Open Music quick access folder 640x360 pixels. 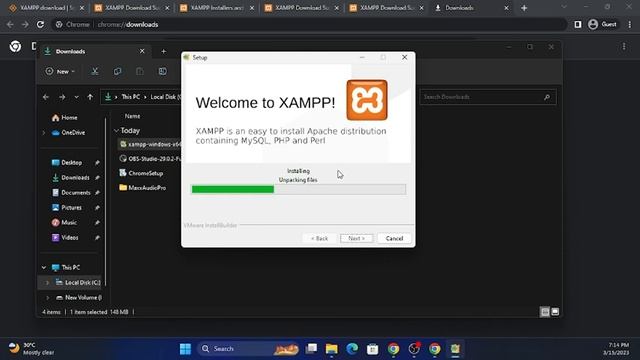(64, 222)
